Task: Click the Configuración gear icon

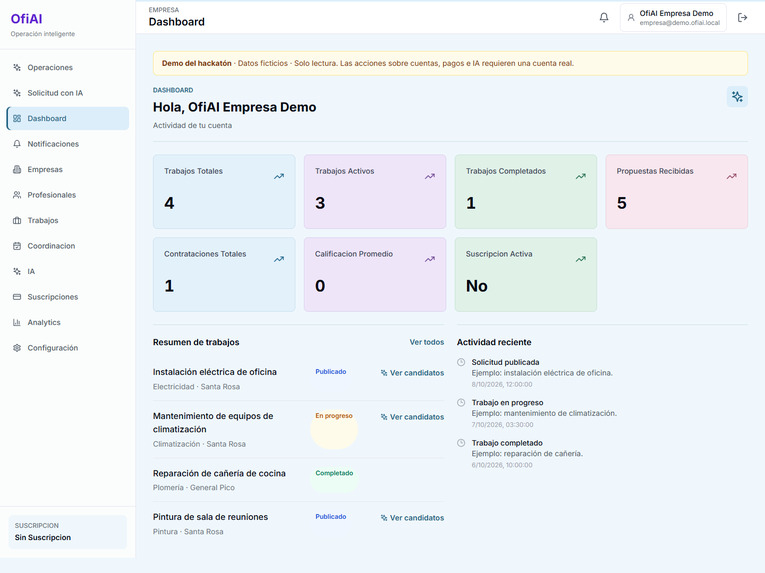Action: pyautogui.click(x=17, y=348)
